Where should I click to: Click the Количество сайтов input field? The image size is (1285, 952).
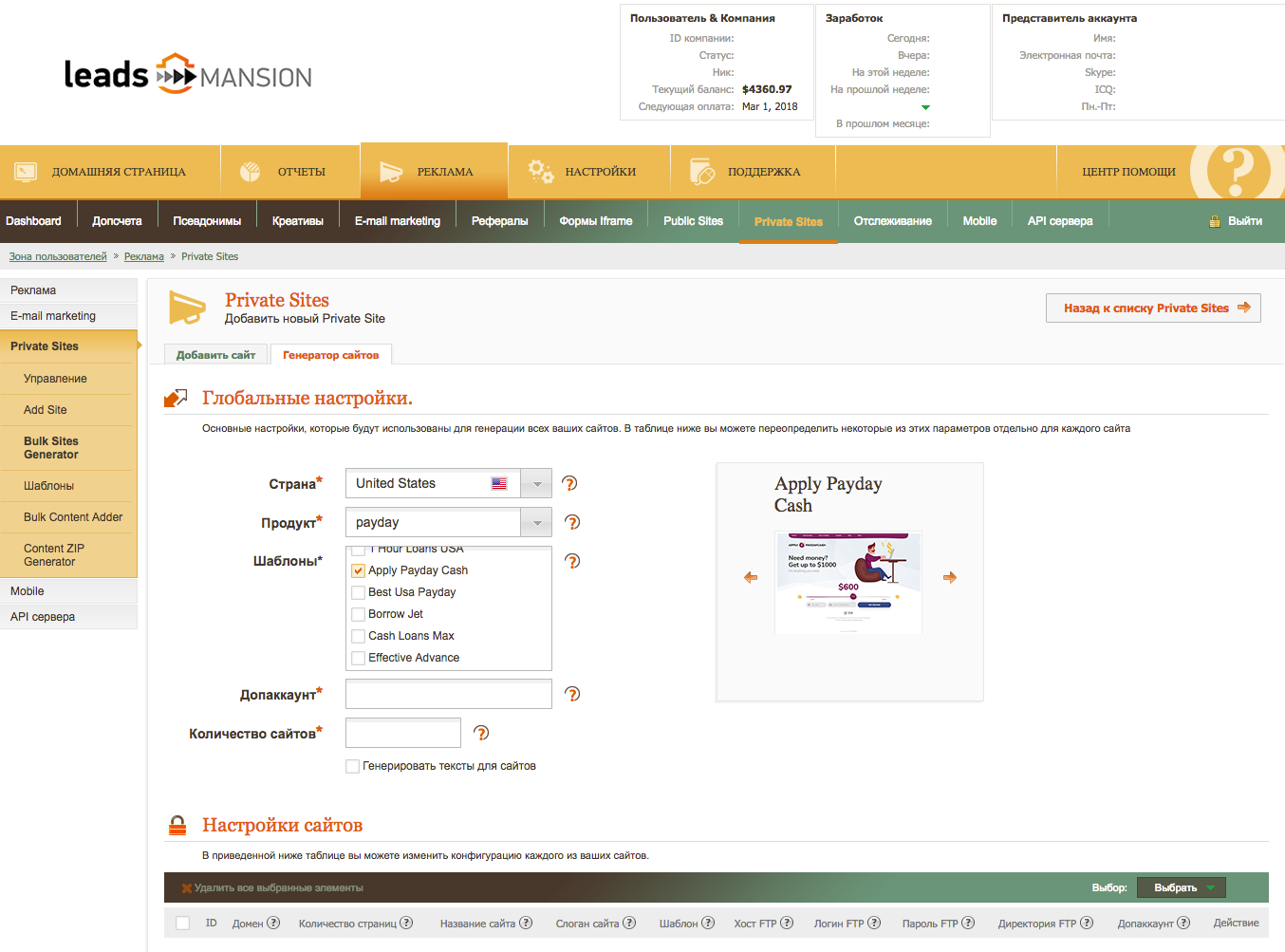403,733
